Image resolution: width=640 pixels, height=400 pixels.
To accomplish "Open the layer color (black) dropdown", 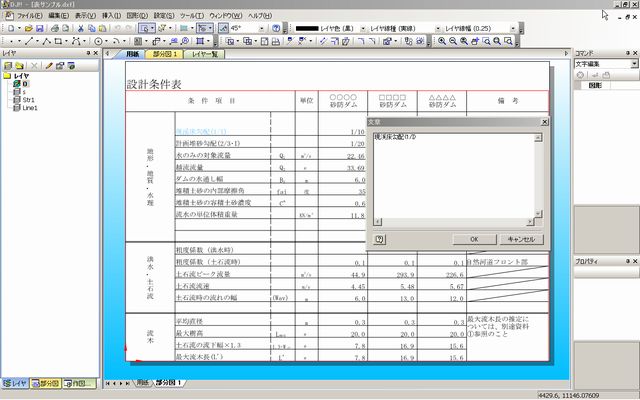I will click(x=363, y=29).
